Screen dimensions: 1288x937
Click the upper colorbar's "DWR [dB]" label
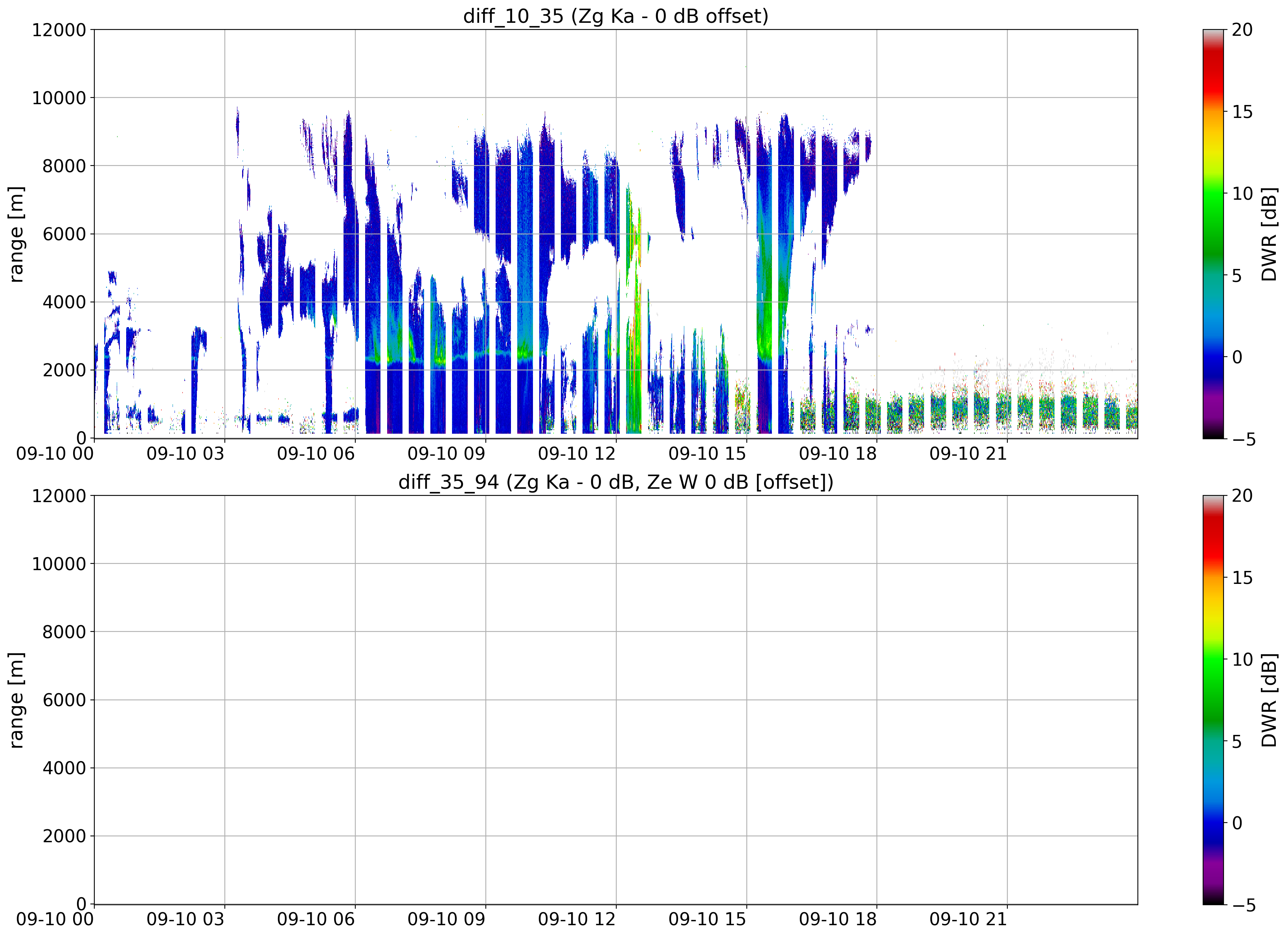pos(1269,234)
